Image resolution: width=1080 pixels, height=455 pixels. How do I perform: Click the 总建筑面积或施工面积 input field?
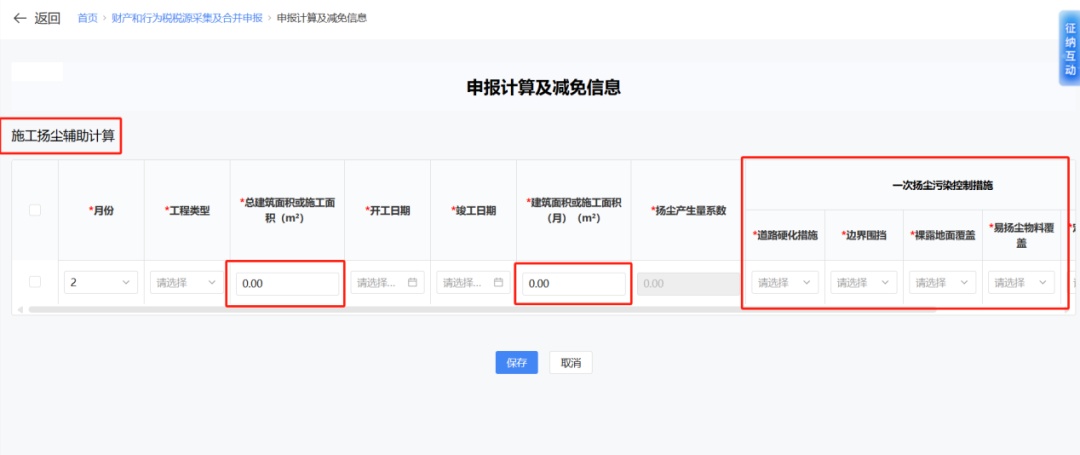click(x=287, y=284)
